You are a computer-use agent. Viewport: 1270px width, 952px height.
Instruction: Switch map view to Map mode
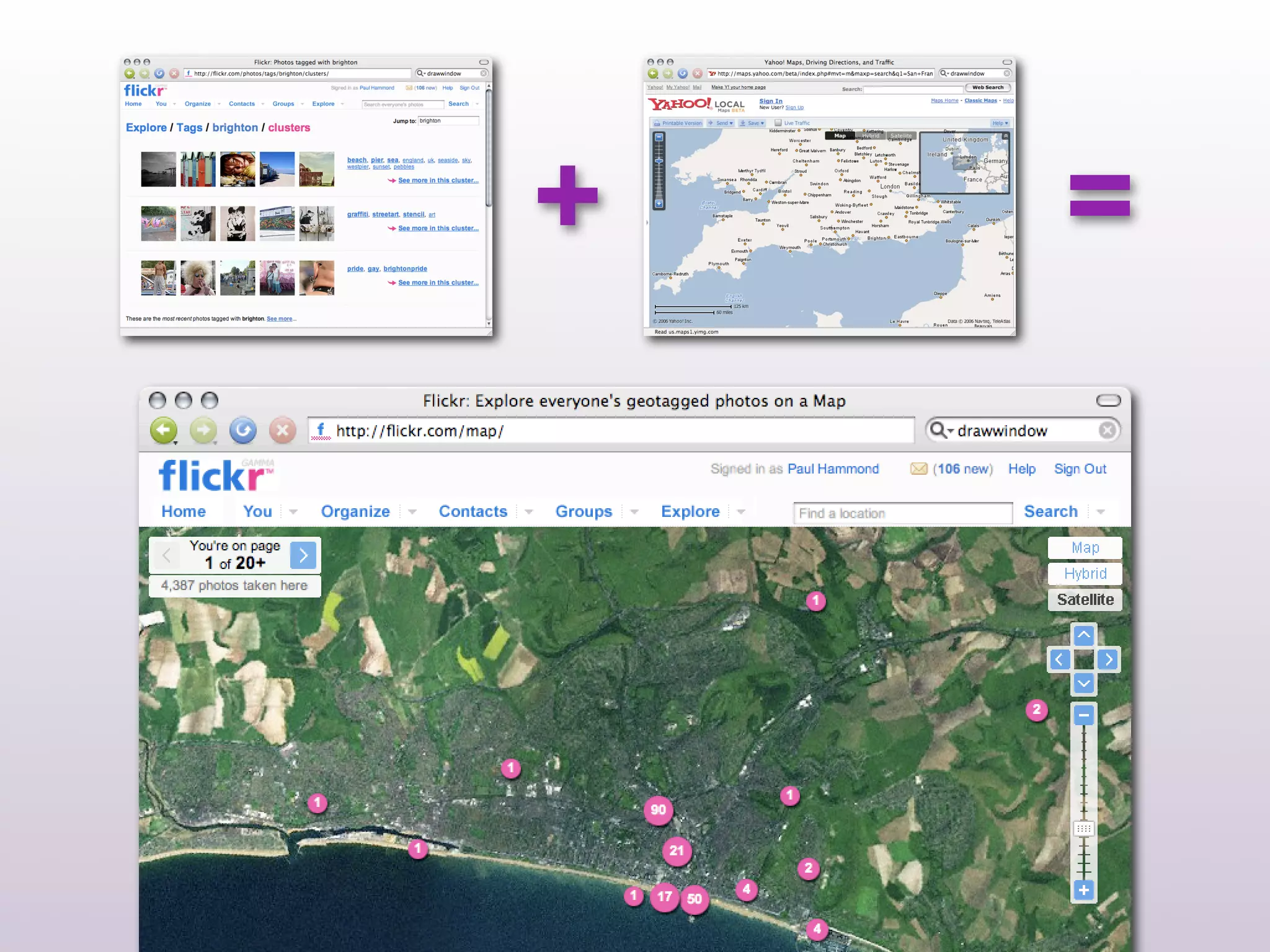pyautogui.click(x=1085, y=547)
